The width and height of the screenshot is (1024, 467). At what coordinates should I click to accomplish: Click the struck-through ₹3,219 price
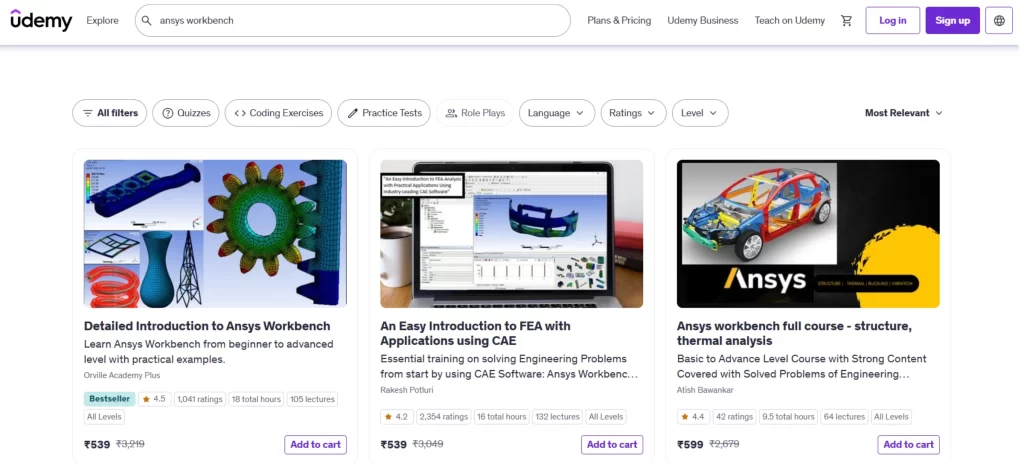130,444
